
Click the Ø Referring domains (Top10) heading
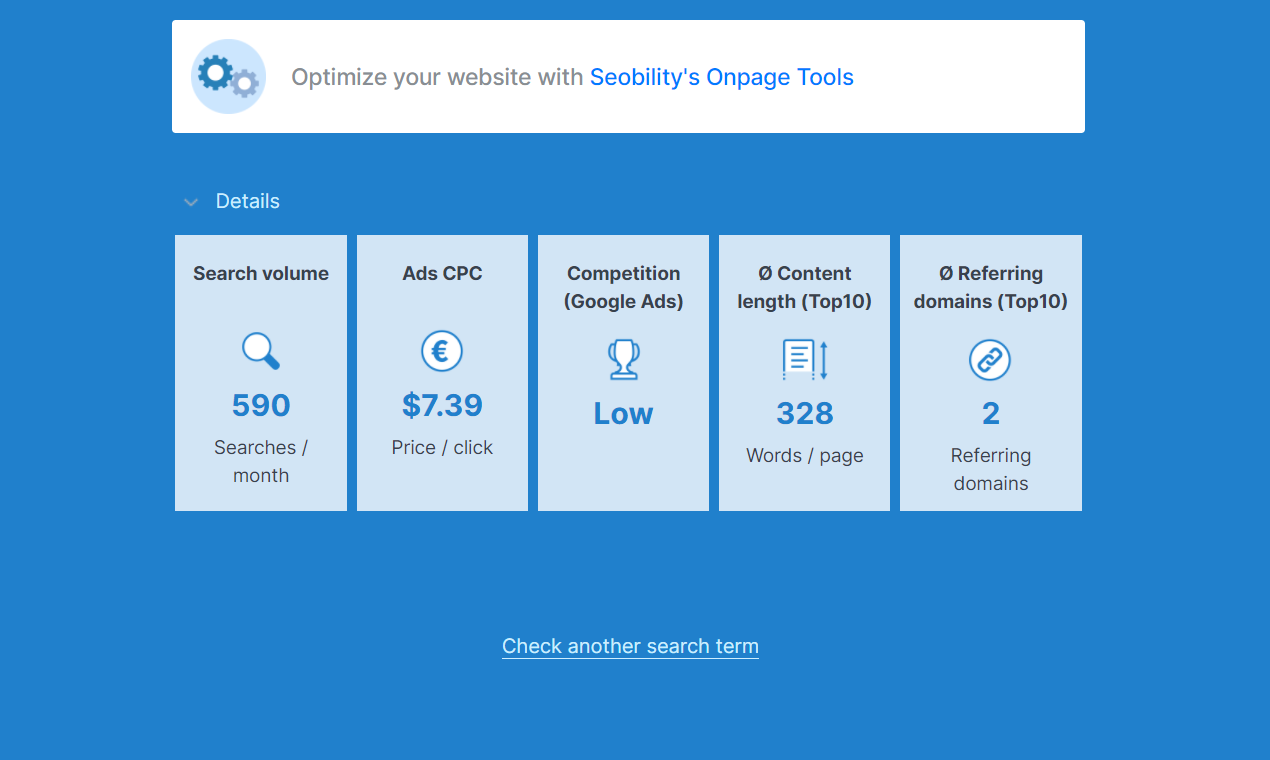[x=990, y=287]
